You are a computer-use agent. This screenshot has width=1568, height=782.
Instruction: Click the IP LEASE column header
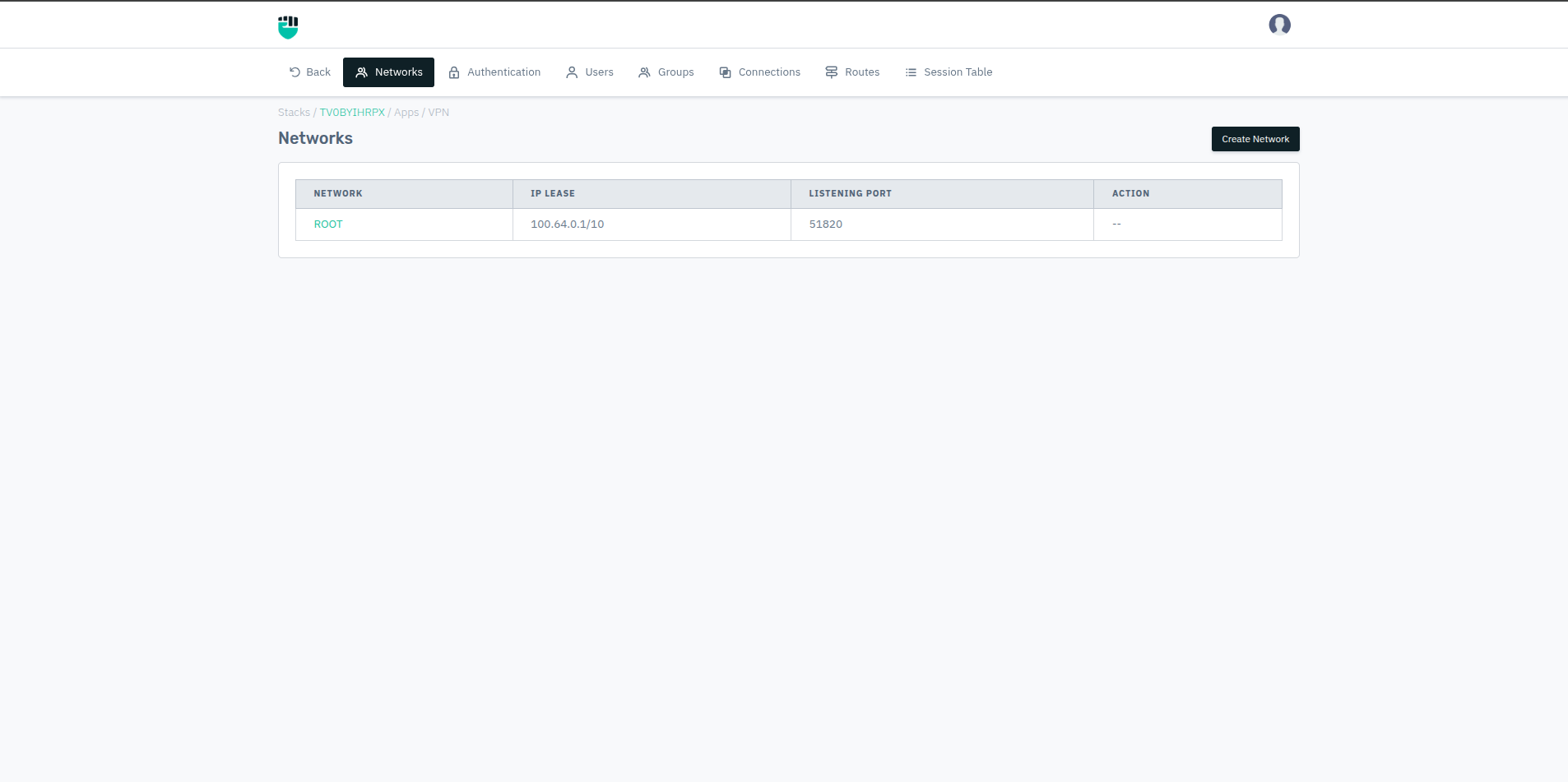pos(652,194)
